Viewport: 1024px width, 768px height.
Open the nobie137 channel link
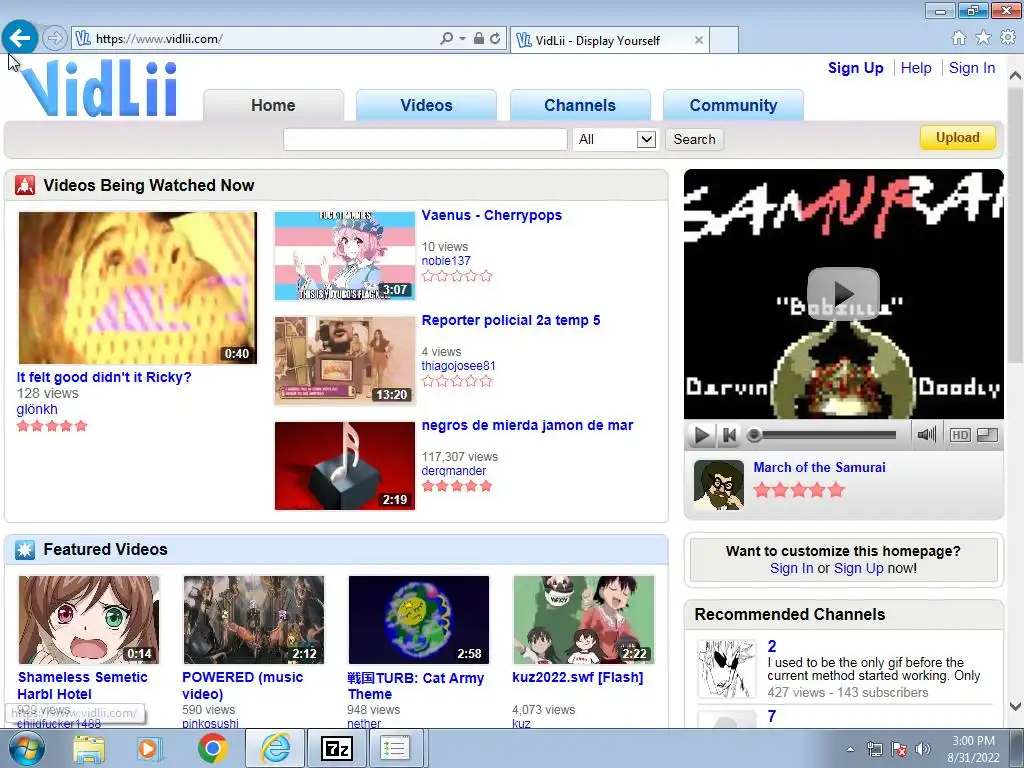tap(446, 261)
